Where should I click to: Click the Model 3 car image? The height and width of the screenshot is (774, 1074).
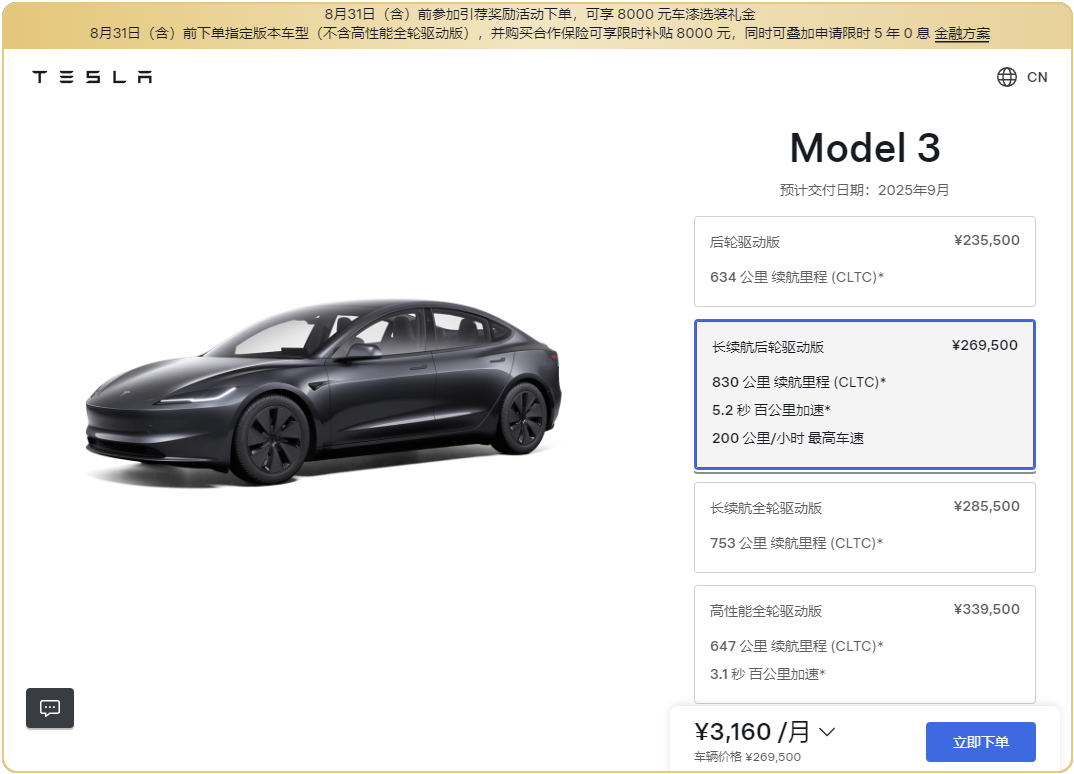click(323, 392)
